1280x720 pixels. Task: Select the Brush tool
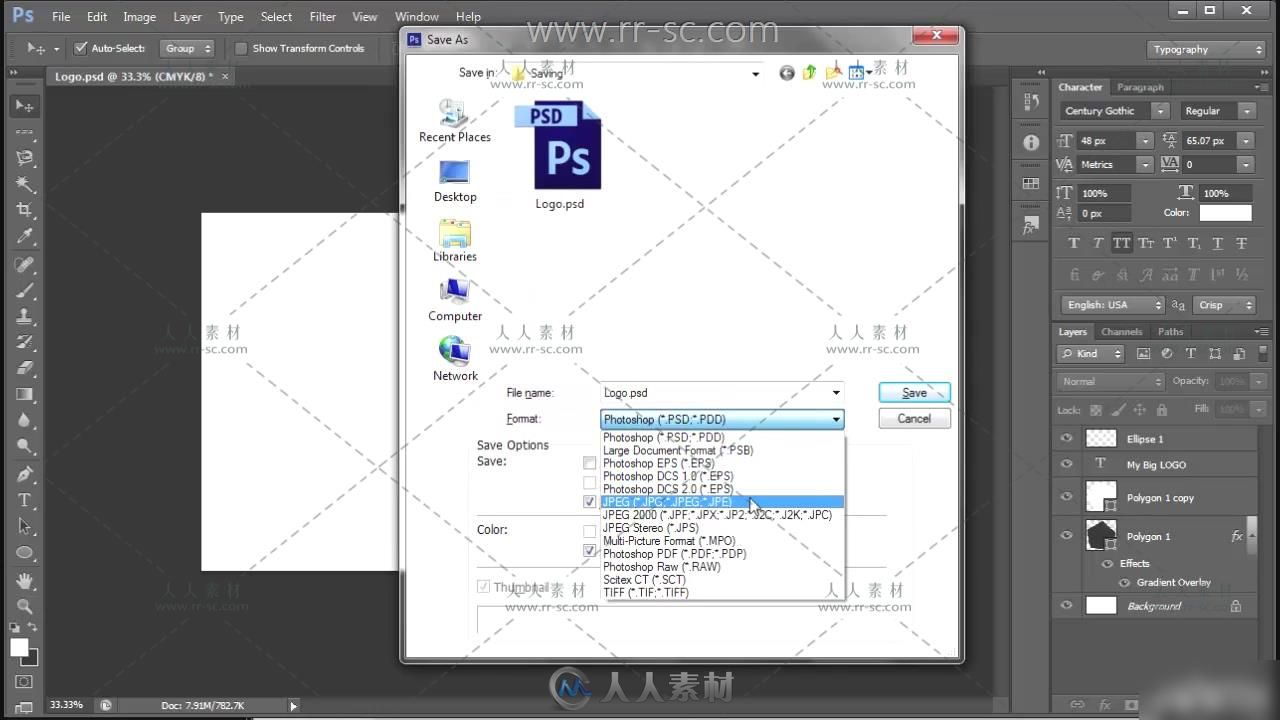point(24,290)
